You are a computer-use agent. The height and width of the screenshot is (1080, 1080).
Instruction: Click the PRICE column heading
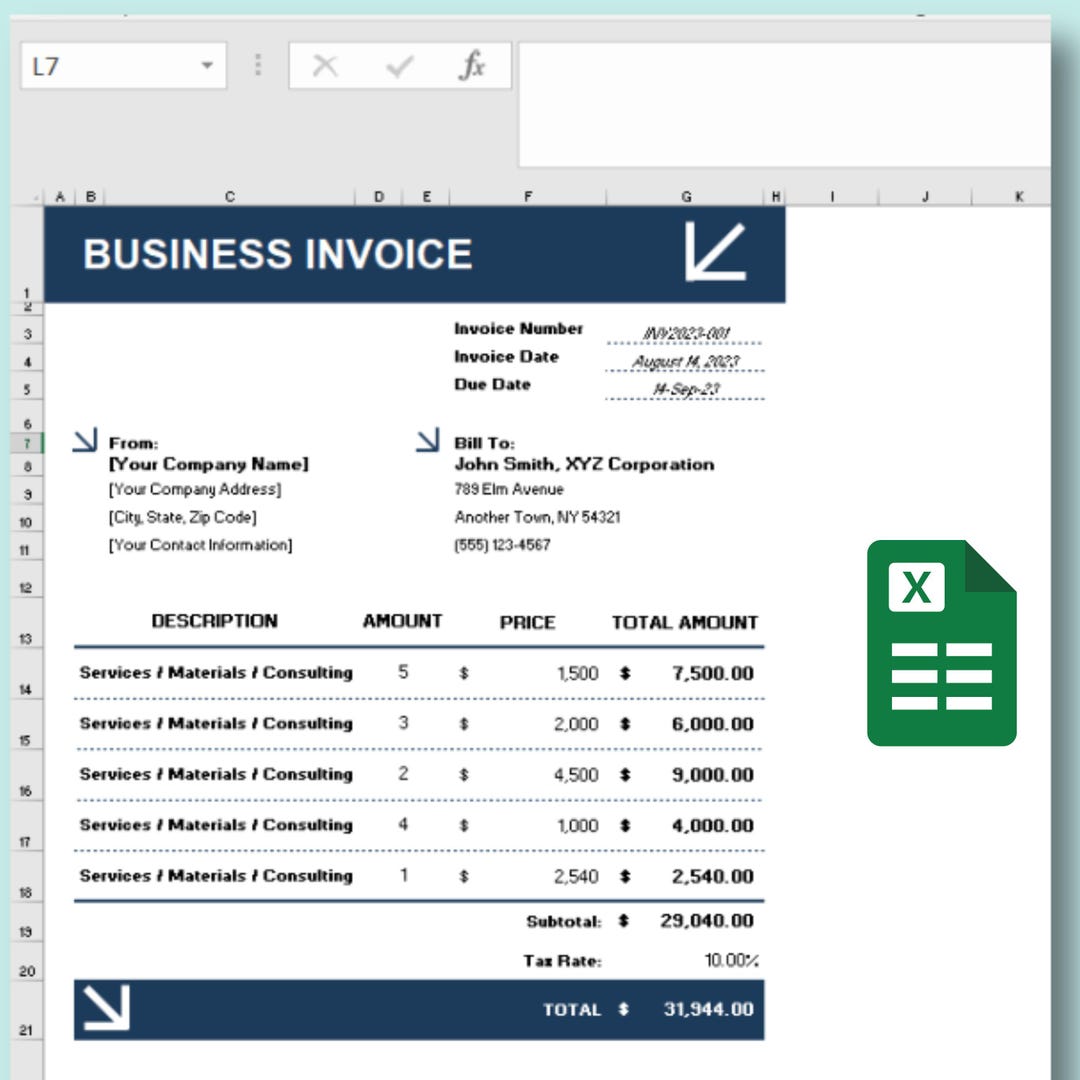pos(528,622)
